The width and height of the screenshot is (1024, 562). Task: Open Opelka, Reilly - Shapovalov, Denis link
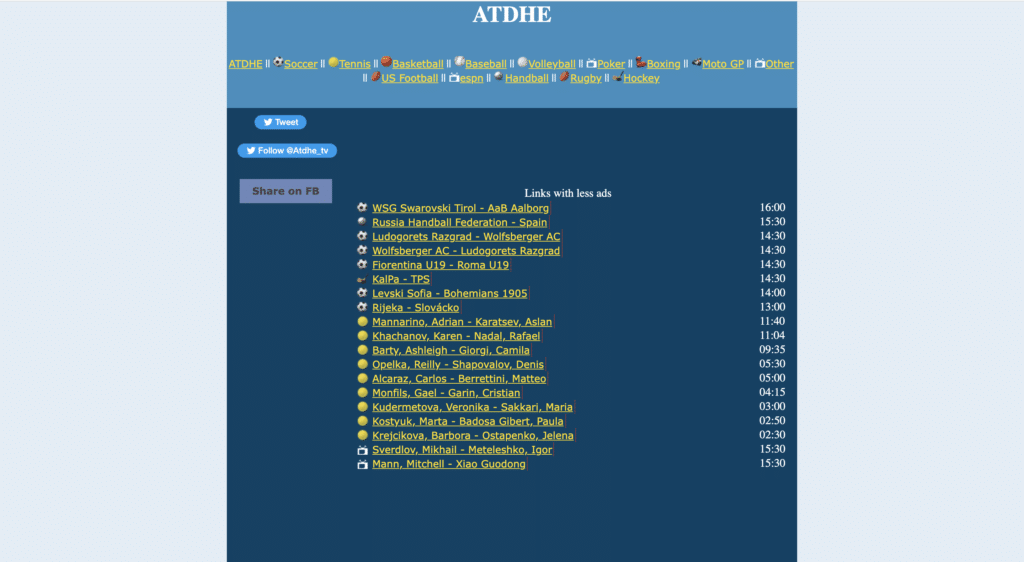click(458, 365)
